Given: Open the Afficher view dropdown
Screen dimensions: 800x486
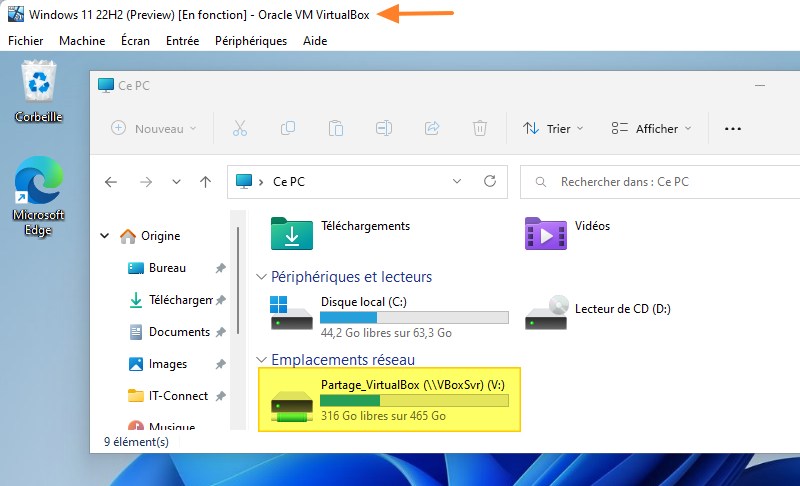Looking at the screenshot, I should pos(652,129).
